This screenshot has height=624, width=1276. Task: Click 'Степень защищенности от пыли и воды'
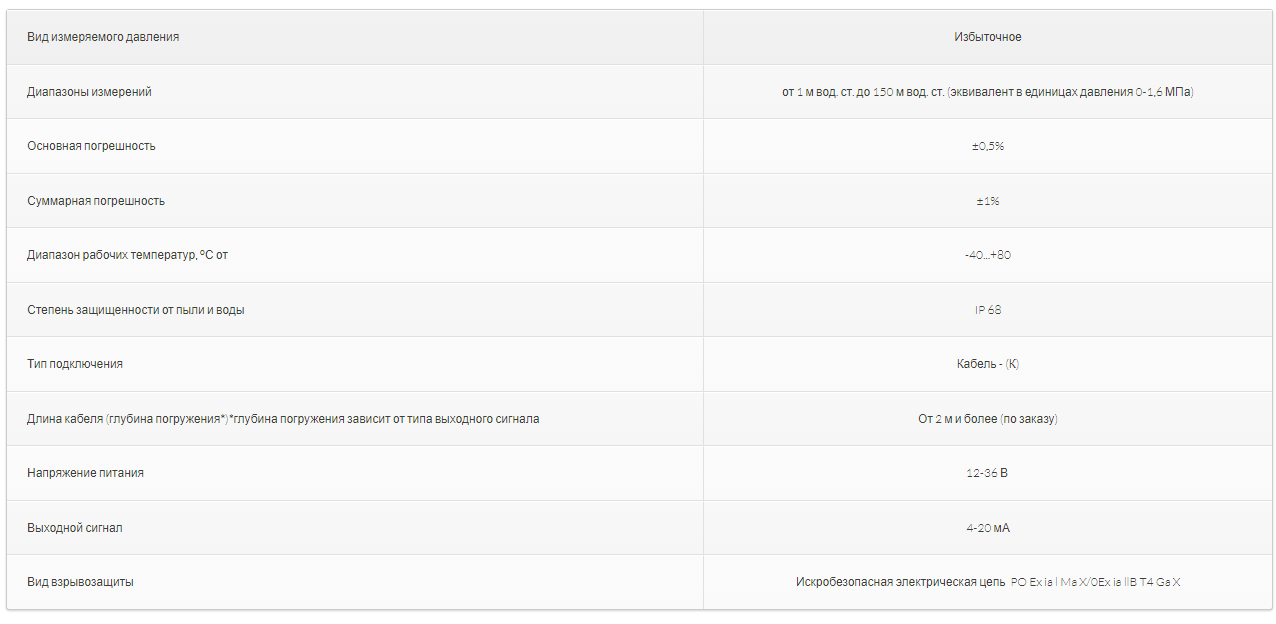tap(136, 310)
